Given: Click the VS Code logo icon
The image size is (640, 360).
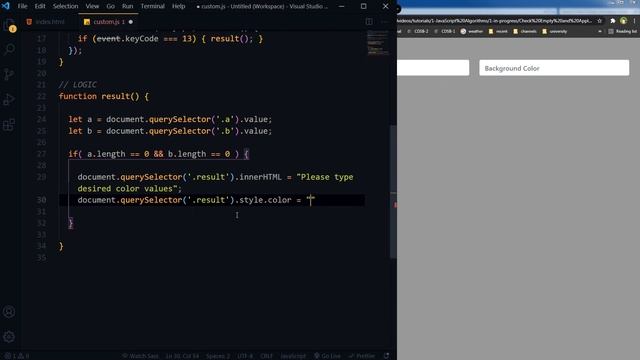Looking at the screenshot, I should [x=6, y=6].
